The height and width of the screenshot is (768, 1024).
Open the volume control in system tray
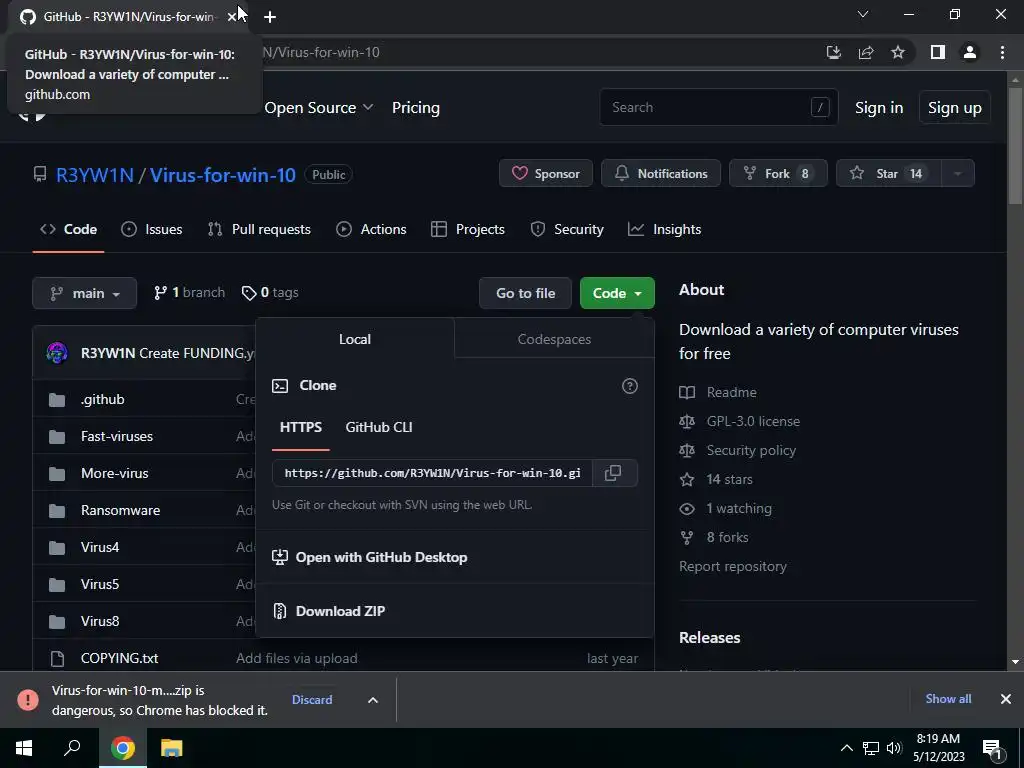(x=894, y=748)
